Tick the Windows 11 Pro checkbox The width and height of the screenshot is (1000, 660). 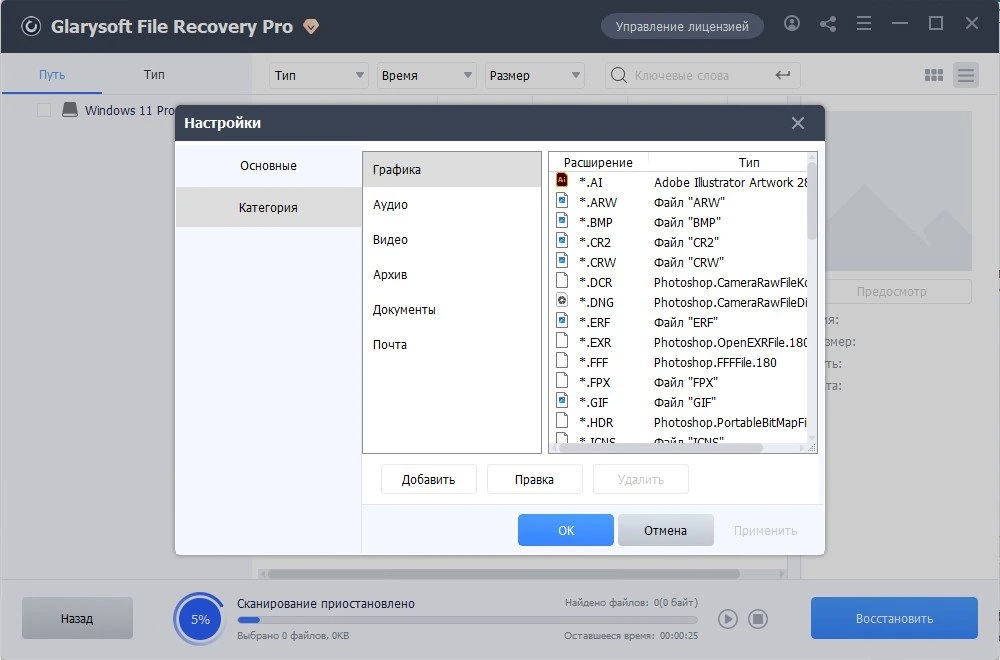pyautogui.click(x=44, y=110)
